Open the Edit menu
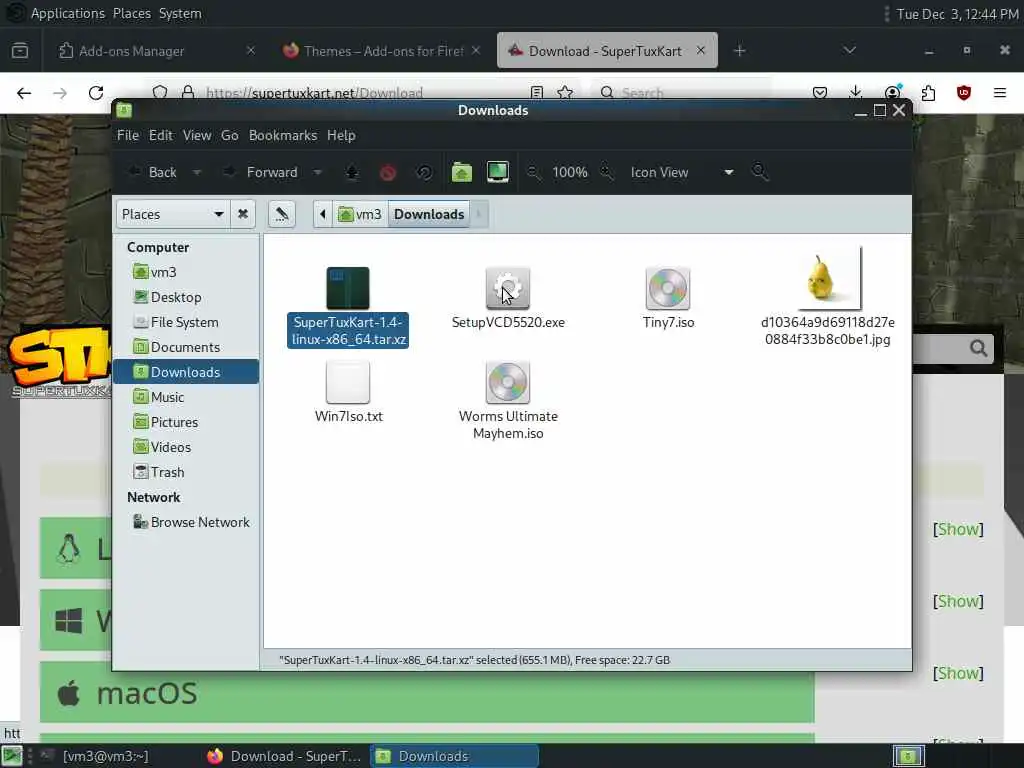This screenshot has height=768, width=1024. point(161,135)
